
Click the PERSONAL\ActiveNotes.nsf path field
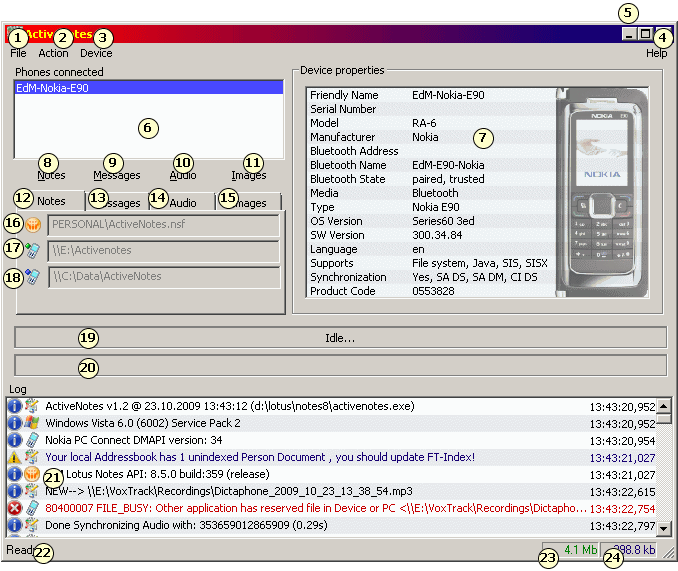163,225
